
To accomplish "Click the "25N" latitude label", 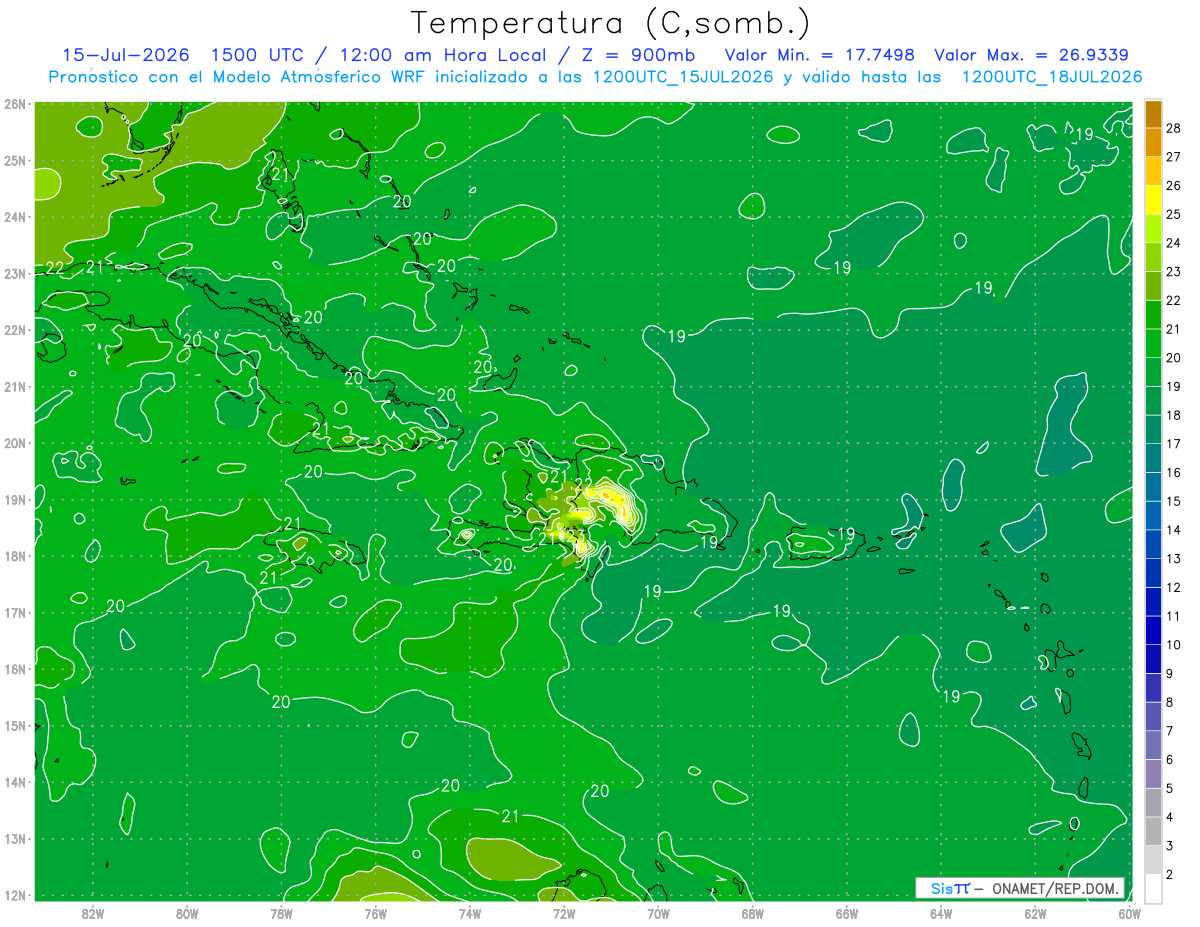I will [x=15, y=160].
